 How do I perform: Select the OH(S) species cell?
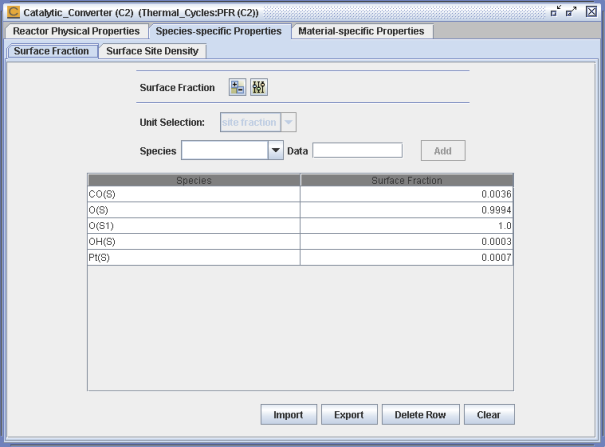pyautogui.click(x=194, y=242)
